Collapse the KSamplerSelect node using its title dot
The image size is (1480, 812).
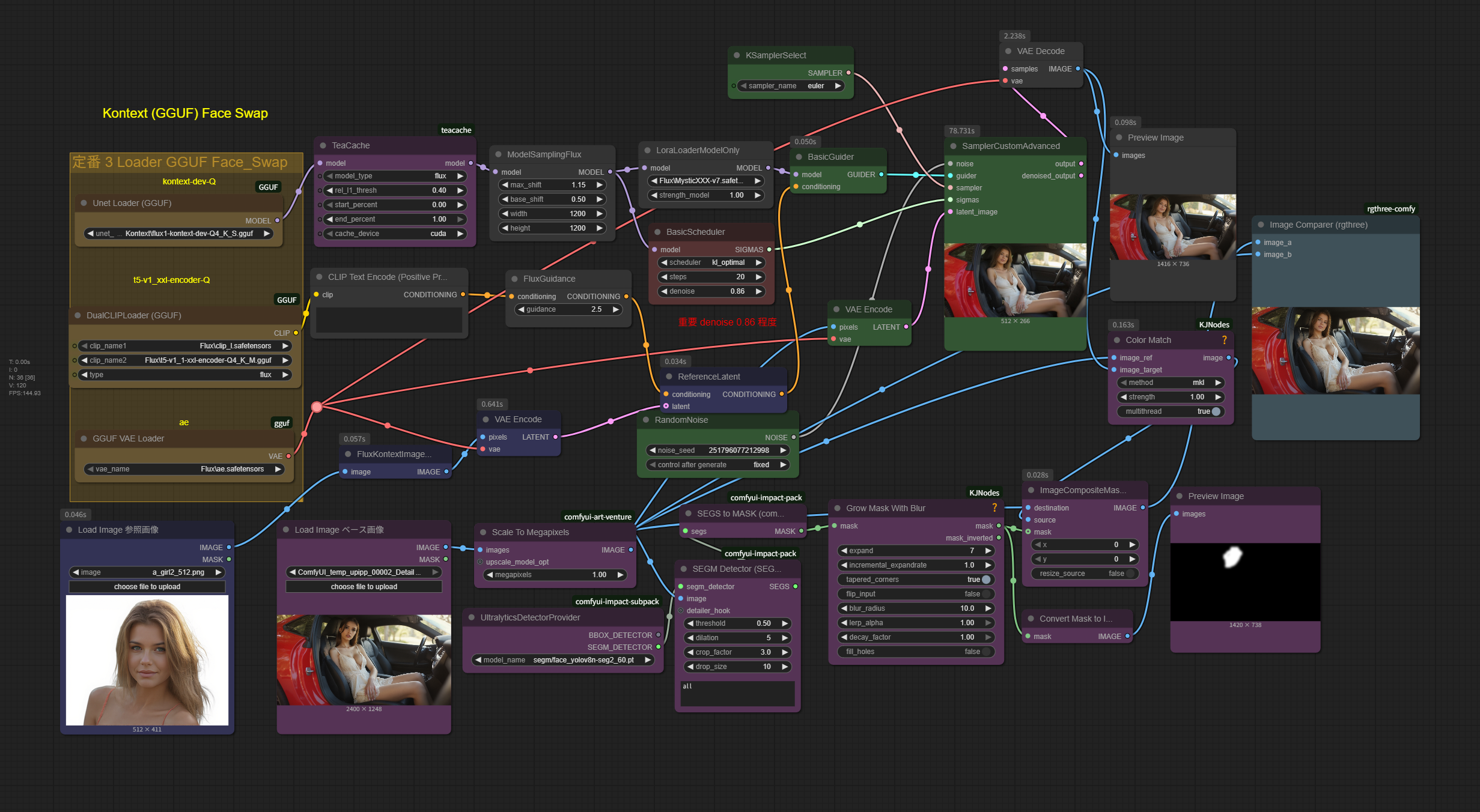coord(737,55)
